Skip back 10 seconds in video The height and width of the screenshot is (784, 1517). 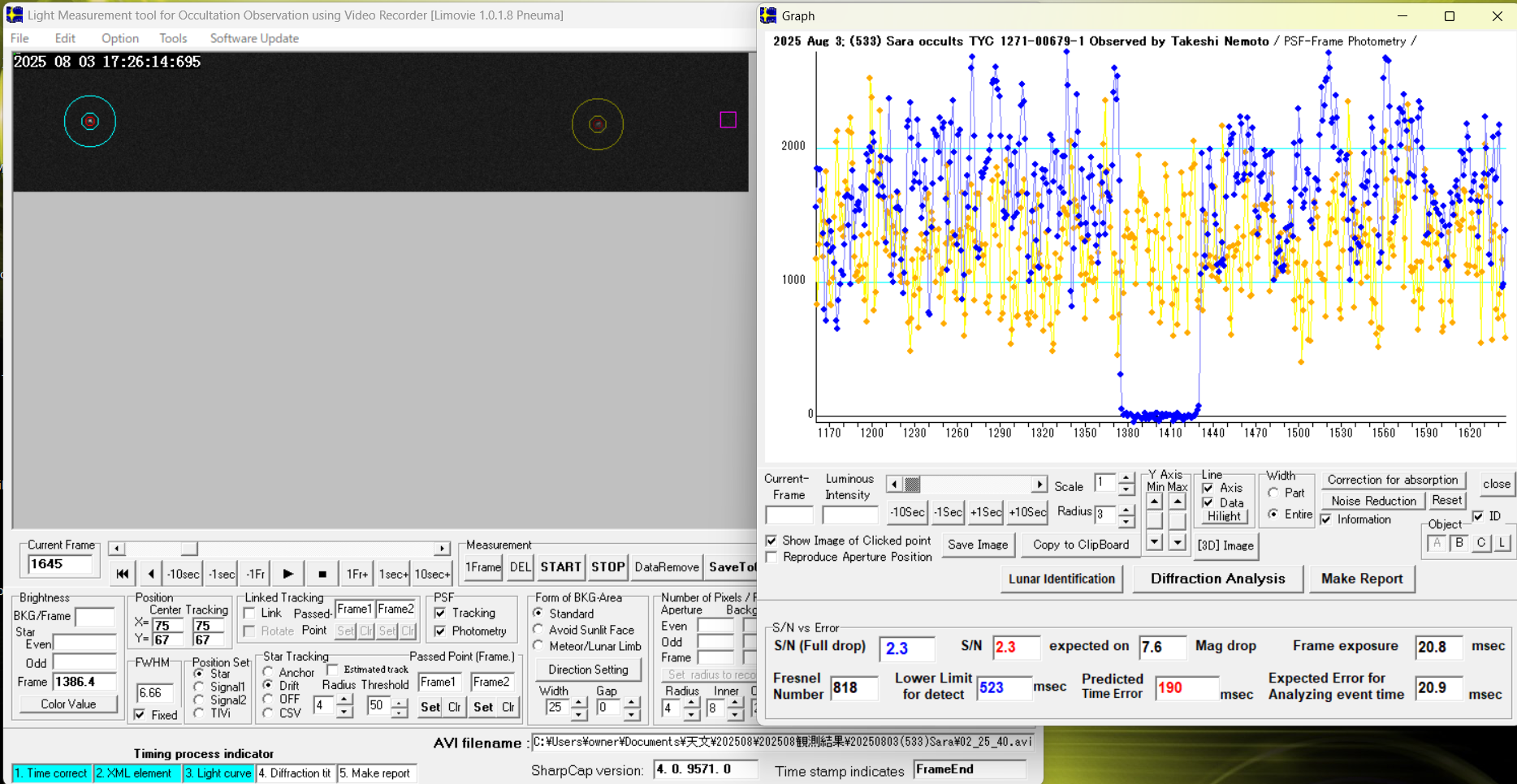pos(183,574)
